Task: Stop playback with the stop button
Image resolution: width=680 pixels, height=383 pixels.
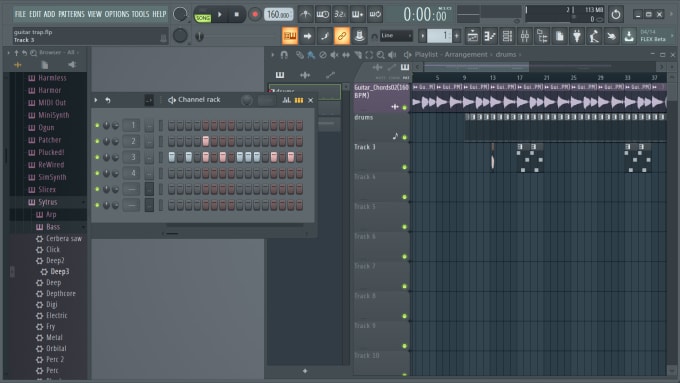Action: click(236, 14)
